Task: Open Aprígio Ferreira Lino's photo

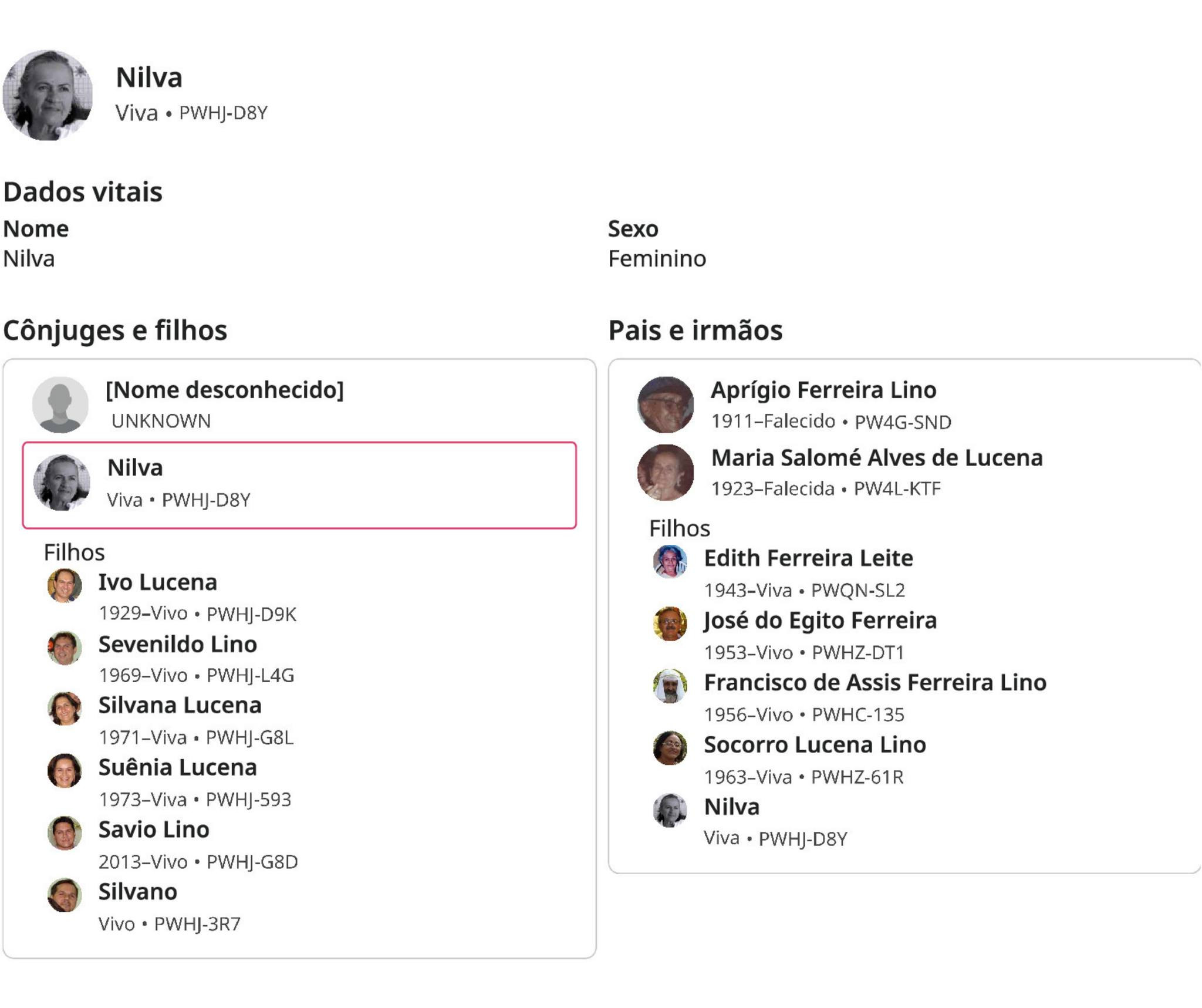Action: (x=665, y=404)
